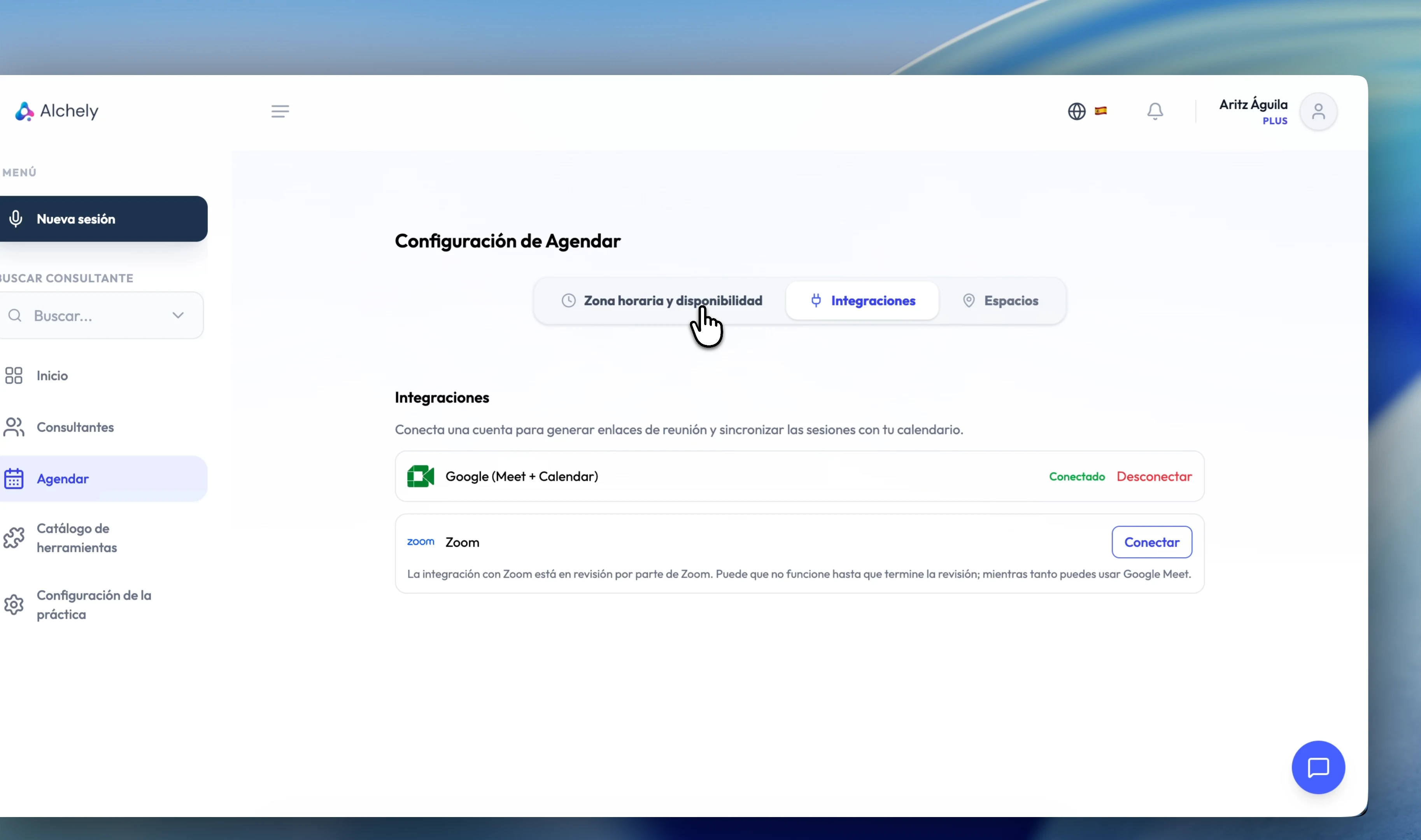Click the Google Meet logo icon
Screen dimensions: 1421x840
(x=421, y=476)
